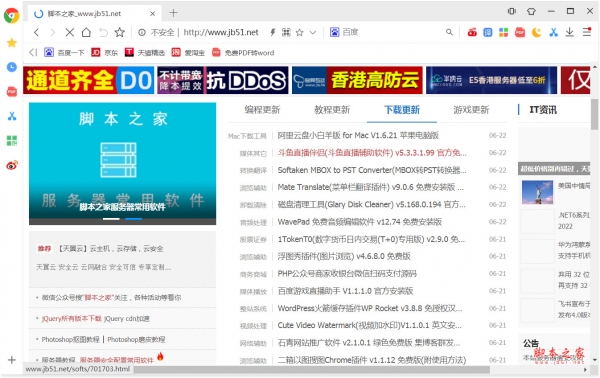Image resolution: width=600 pixels, height=378 pixels.
Task: Bookmark page with star beside undo arrow
Action: pyautogui.click(x=120, y=33)
